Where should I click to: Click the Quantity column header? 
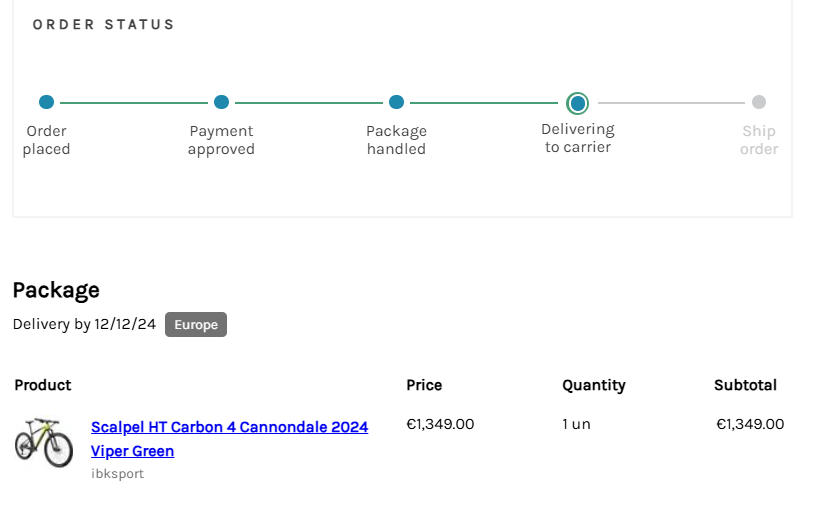[593, 385]
